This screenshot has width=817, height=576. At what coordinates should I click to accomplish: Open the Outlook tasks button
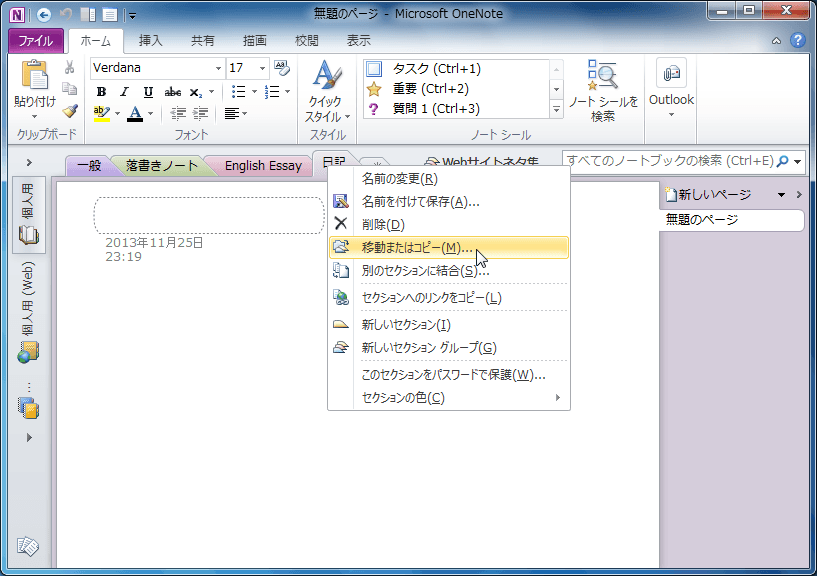pyautogui.click(x=671, y=88)
